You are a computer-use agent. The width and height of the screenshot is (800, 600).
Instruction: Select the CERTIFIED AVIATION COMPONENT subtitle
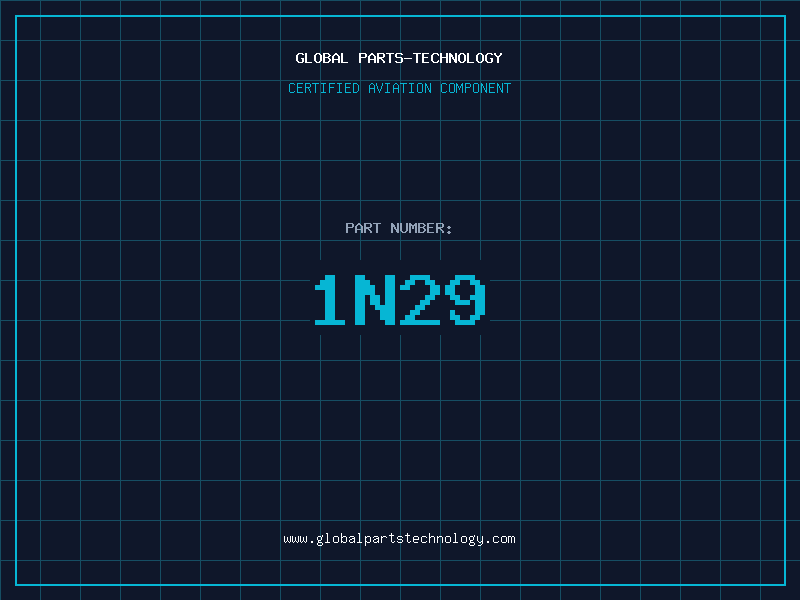pos(399,88)
